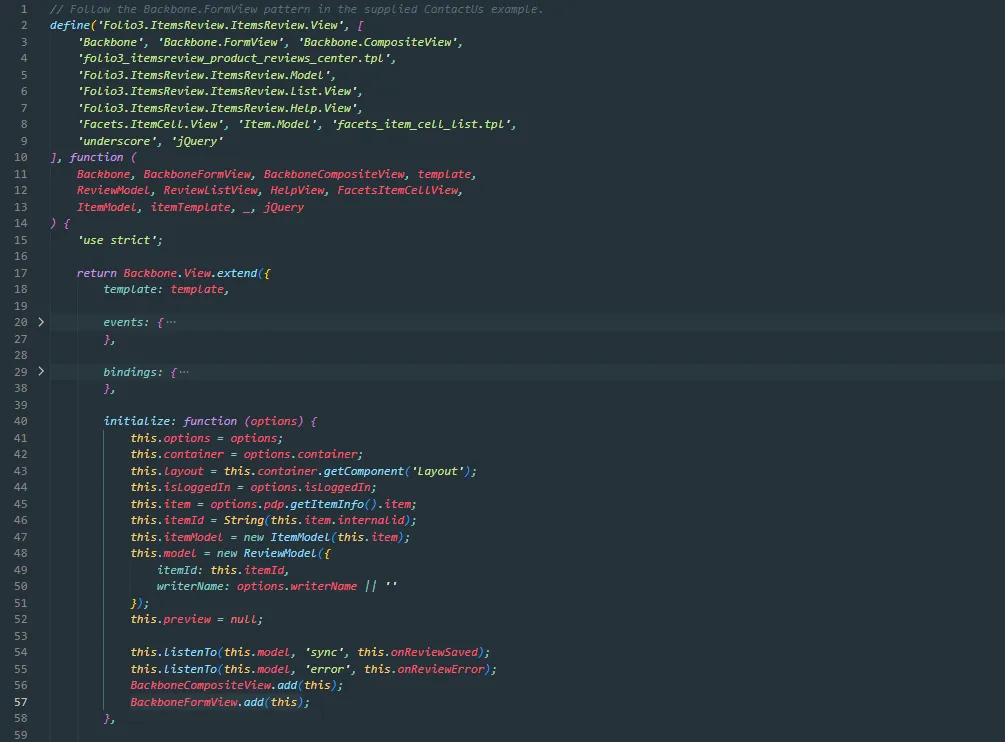Click the 'jQuery' string on line 9
The width and height of the screenshot is (1005, 742).
pos(197,141)
